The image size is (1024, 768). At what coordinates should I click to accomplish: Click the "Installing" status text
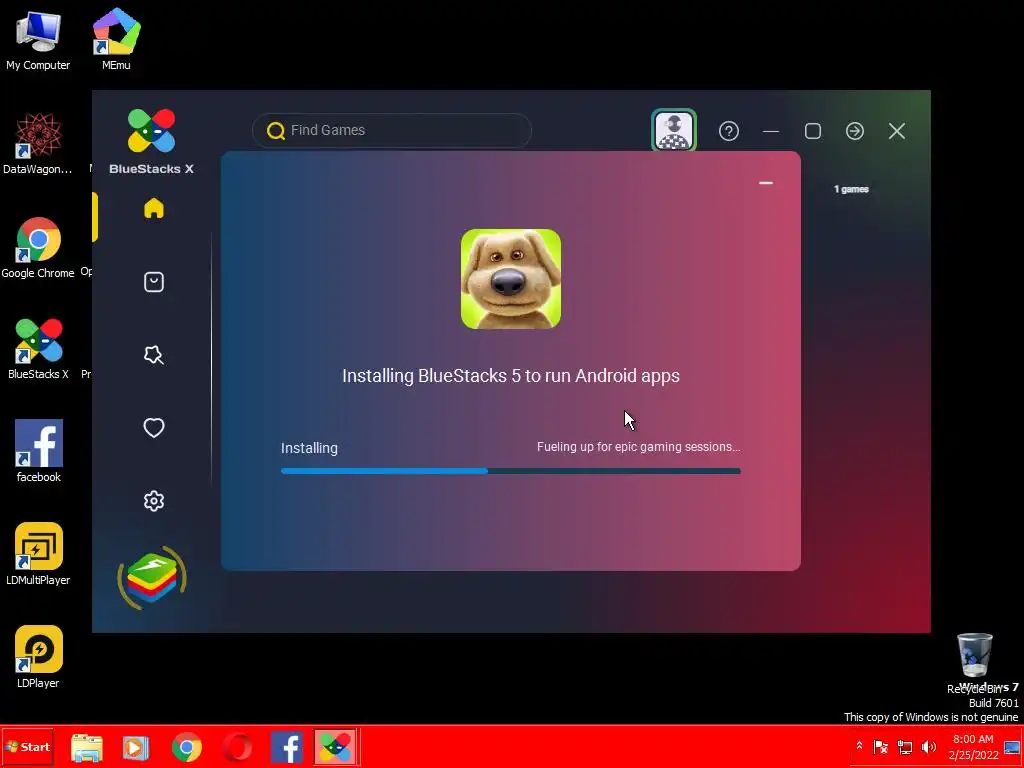(x=309, y=448)
